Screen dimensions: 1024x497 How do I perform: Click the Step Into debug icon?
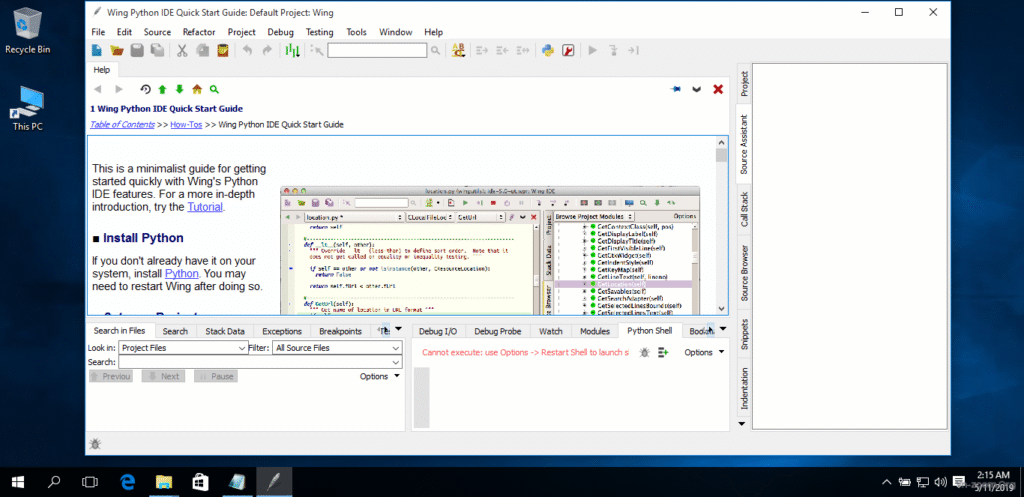tap(613, 50)
